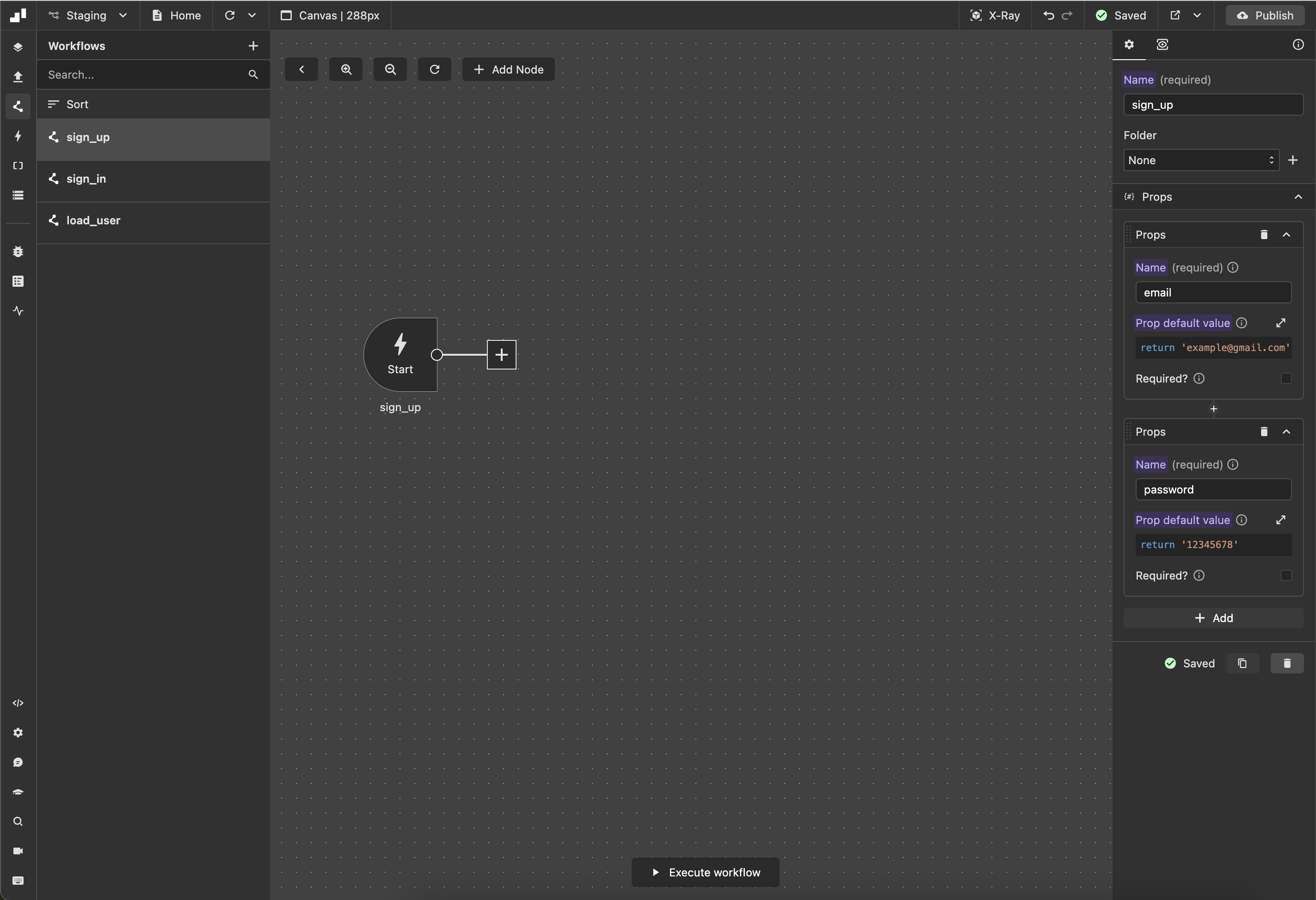1316x900 pixels.
Task: Click the Publish button
Action: click(x=1266, y=15)
